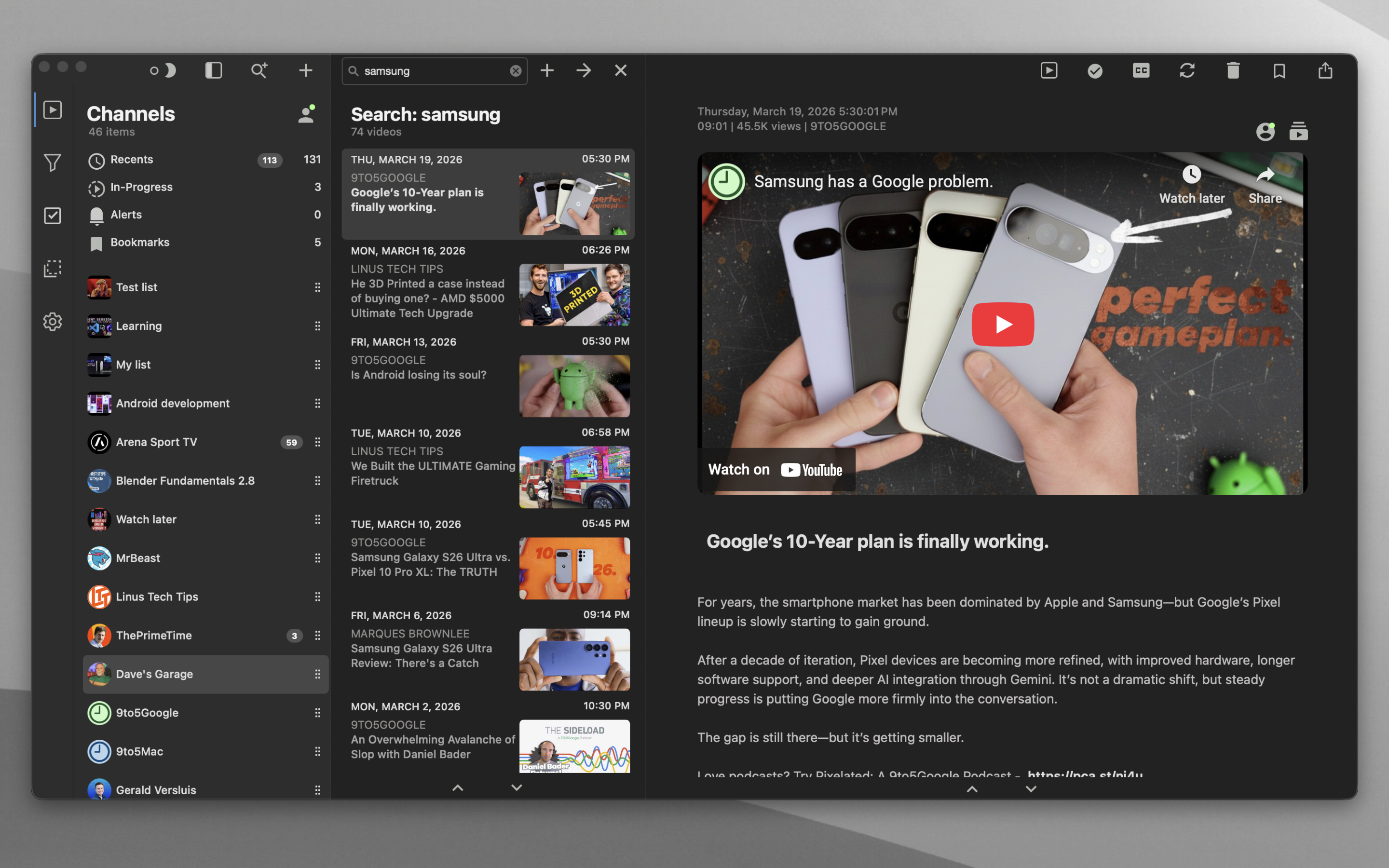This screenshot has height=868, width=1389.
Task: Select 'Is Android losing its soul?' video
Action: [488, 377]
